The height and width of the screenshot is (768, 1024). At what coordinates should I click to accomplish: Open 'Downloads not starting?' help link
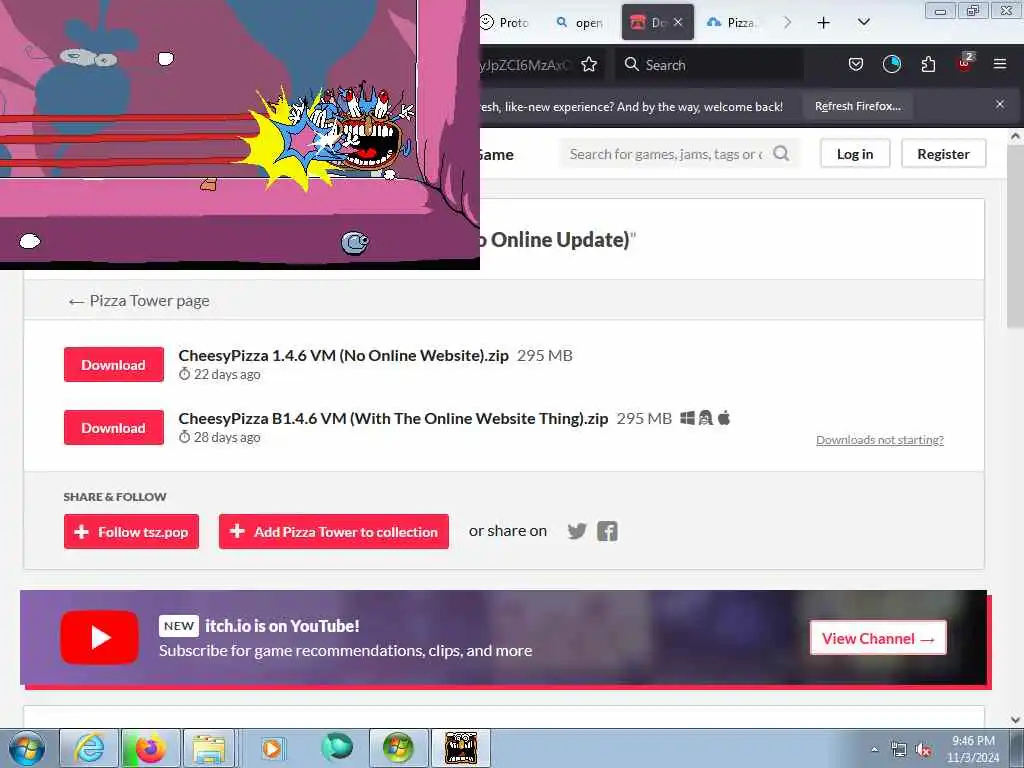pyautogui.click(x=880, y=440)
